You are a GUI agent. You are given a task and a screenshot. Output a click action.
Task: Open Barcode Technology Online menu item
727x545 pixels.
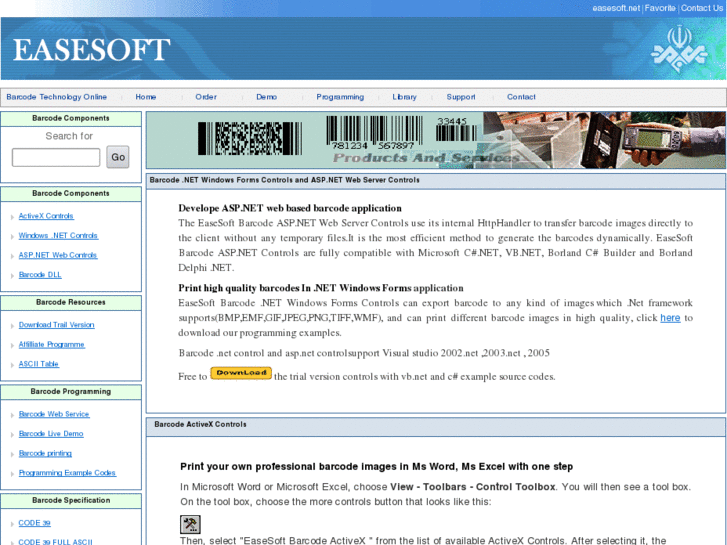[x=57, y=97]
